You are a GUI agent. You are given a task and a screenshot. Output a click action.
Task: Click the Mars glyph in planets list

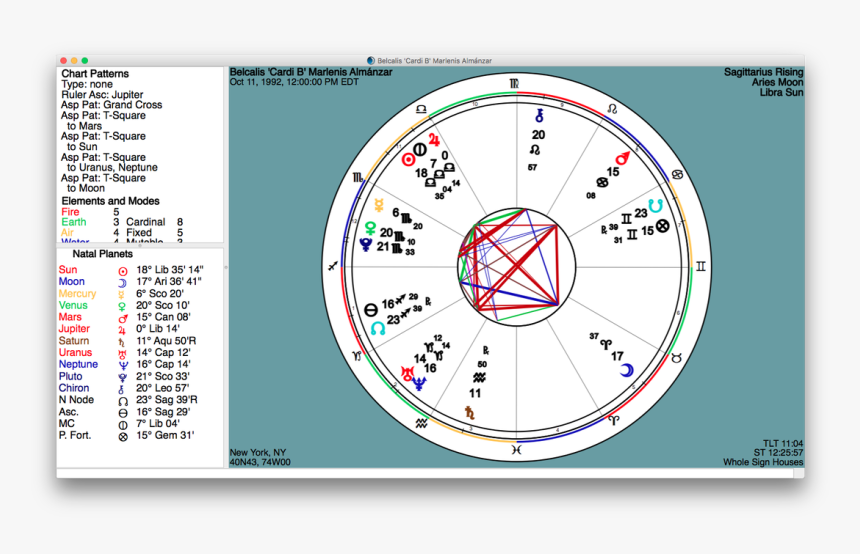(123, 318)
